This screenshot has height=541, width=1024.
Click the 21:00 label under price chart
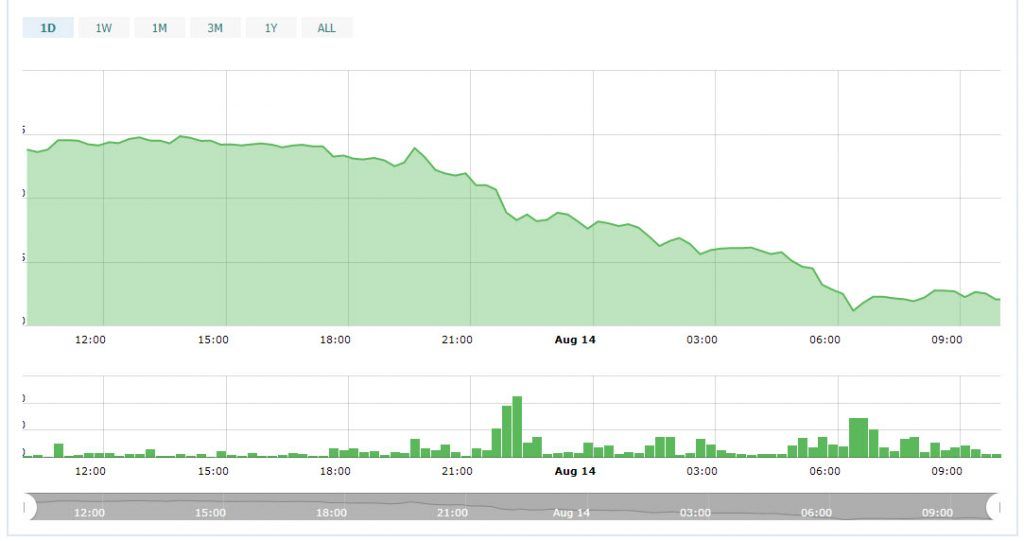coord(457,340)
